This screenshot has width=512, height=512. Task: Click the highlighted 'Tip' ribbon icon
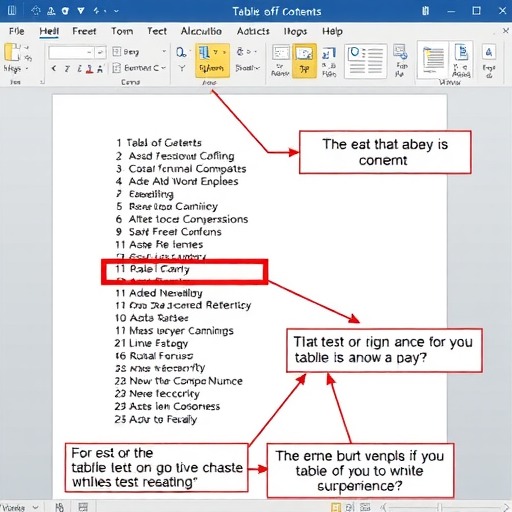point(304,60)
